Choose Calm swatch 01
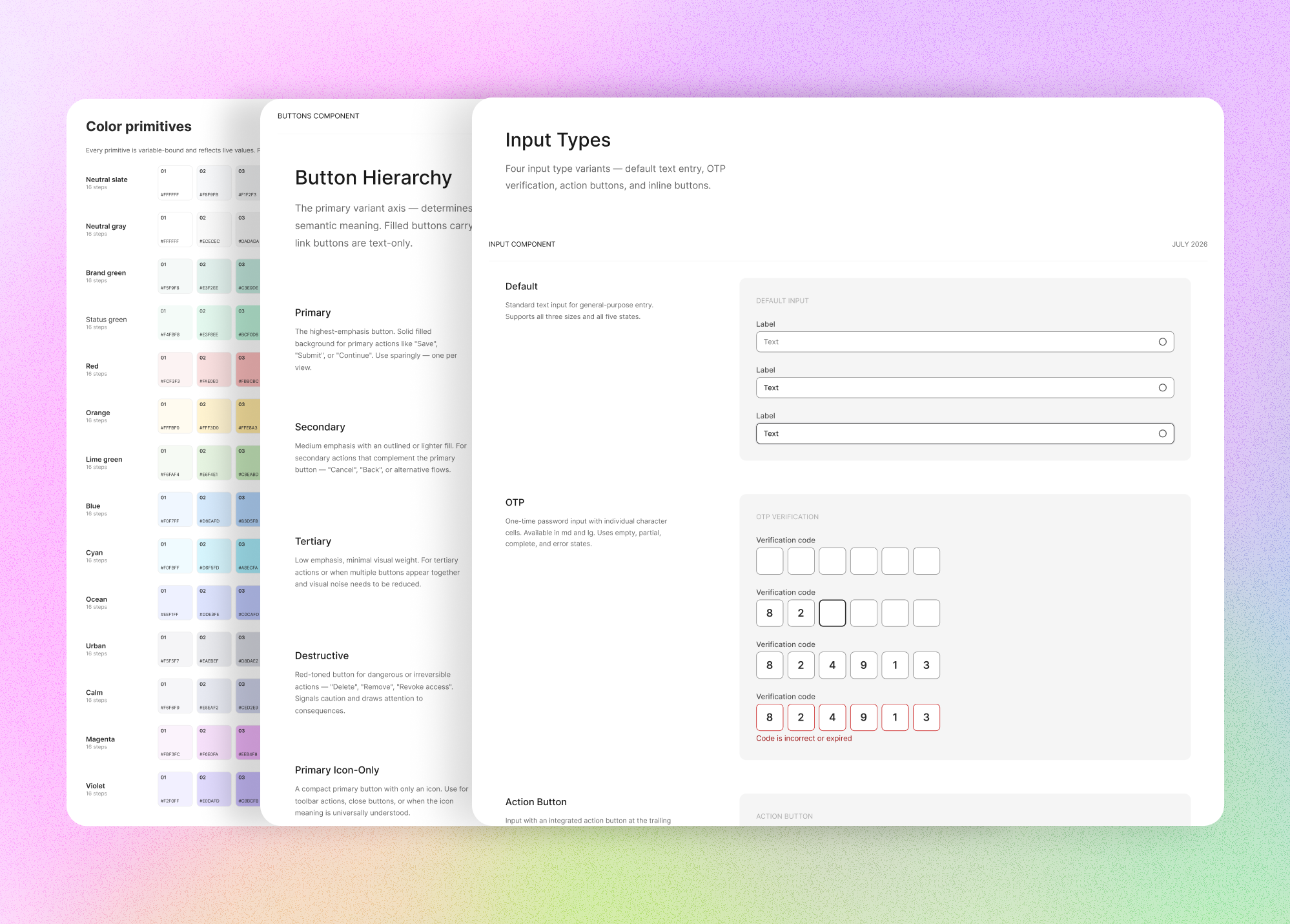 (x=175, y=695)
